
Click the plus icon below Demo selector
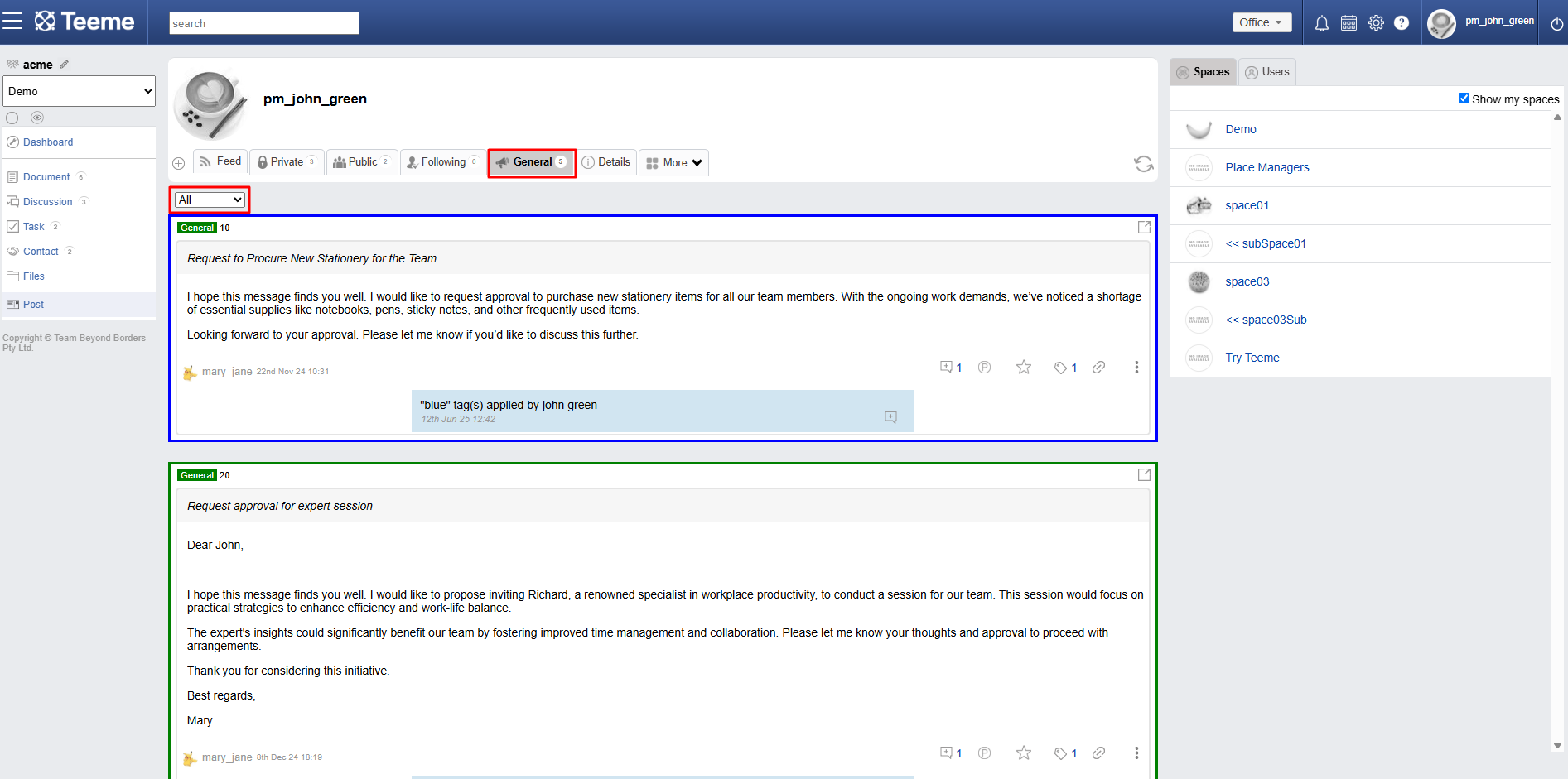click(x=12, y=118)
